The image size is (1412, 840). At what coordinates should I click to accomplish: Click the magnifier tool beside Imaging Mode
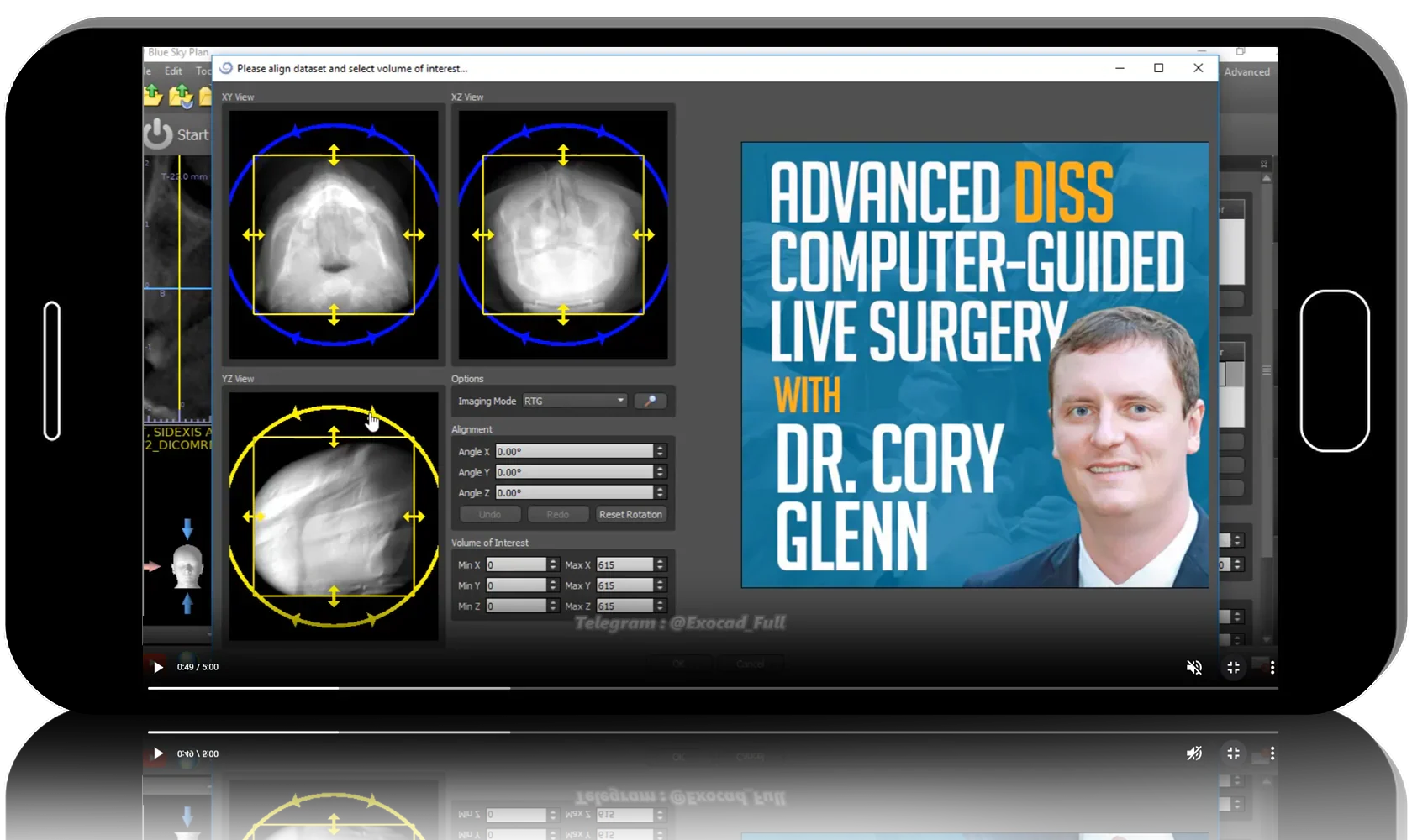click(650, 401)
